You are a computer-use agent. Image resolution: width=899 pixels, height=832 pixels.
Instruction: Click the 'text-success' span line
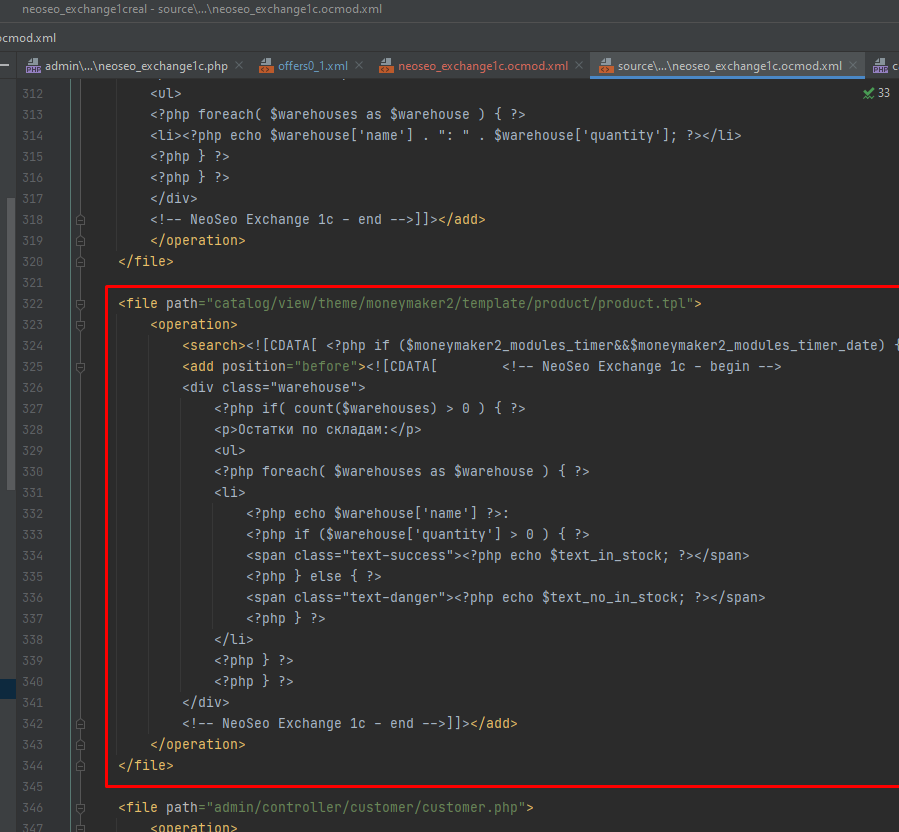(498, 556)
